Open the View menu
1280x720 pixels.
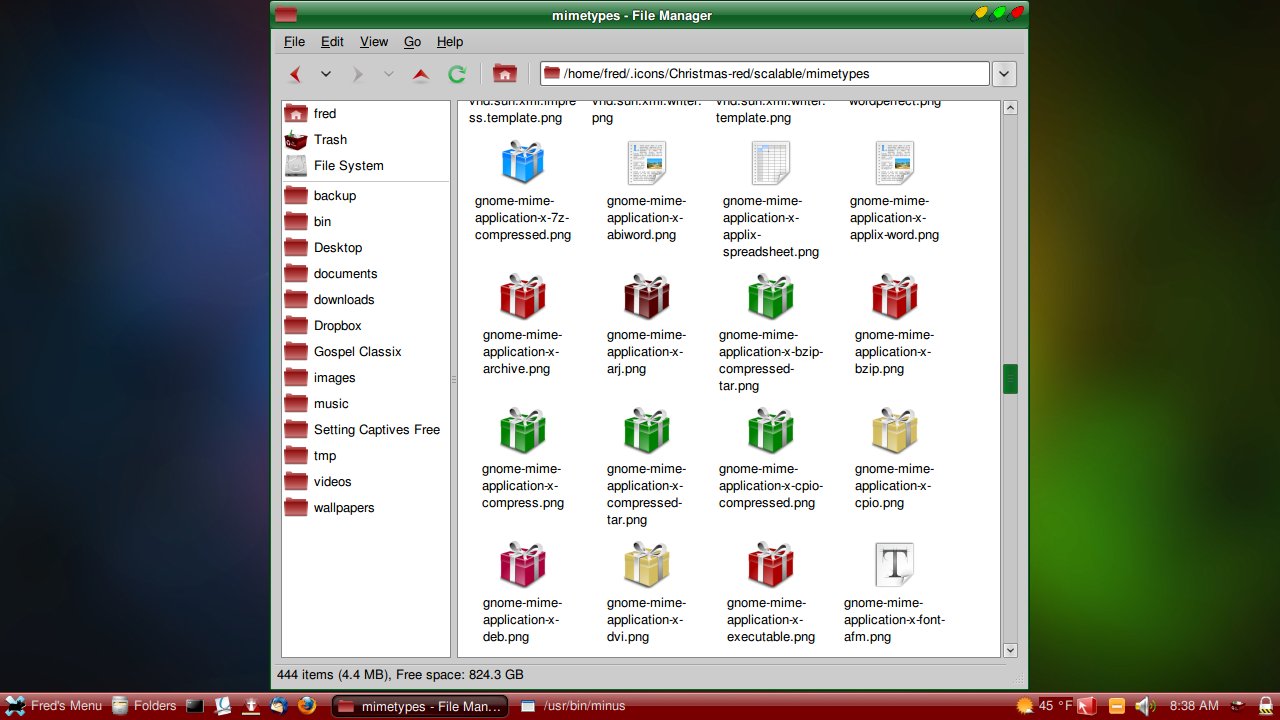click(x=374, y=42)
